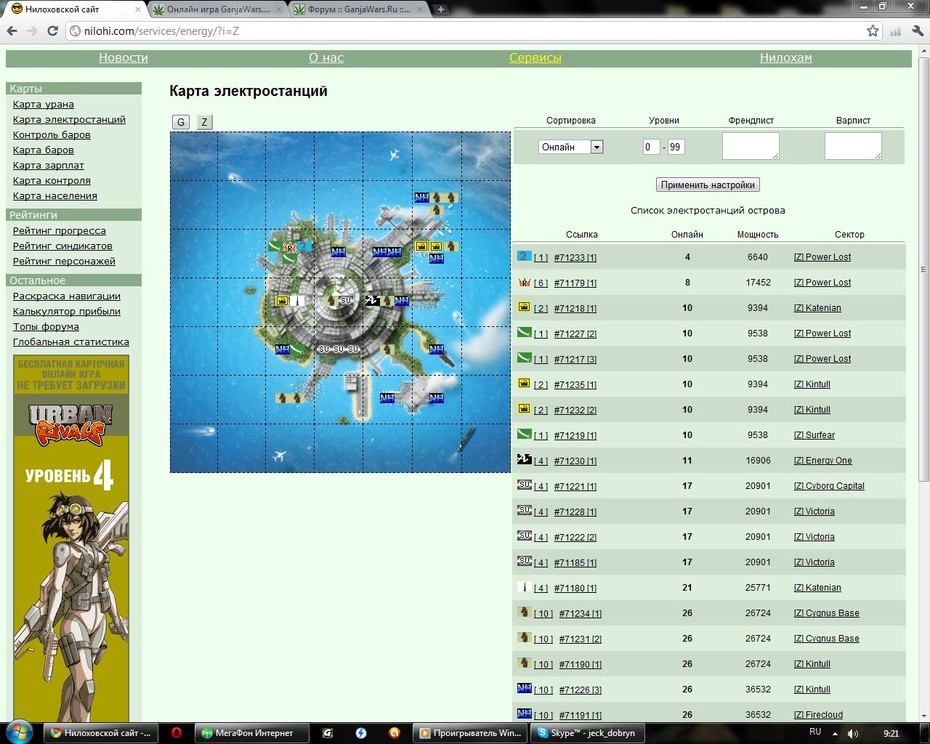The height and width of the screenshot is (744, 930).
Task: Click the yellow syndicate icon in the #71218 row
Action: (x=524, y=307)
